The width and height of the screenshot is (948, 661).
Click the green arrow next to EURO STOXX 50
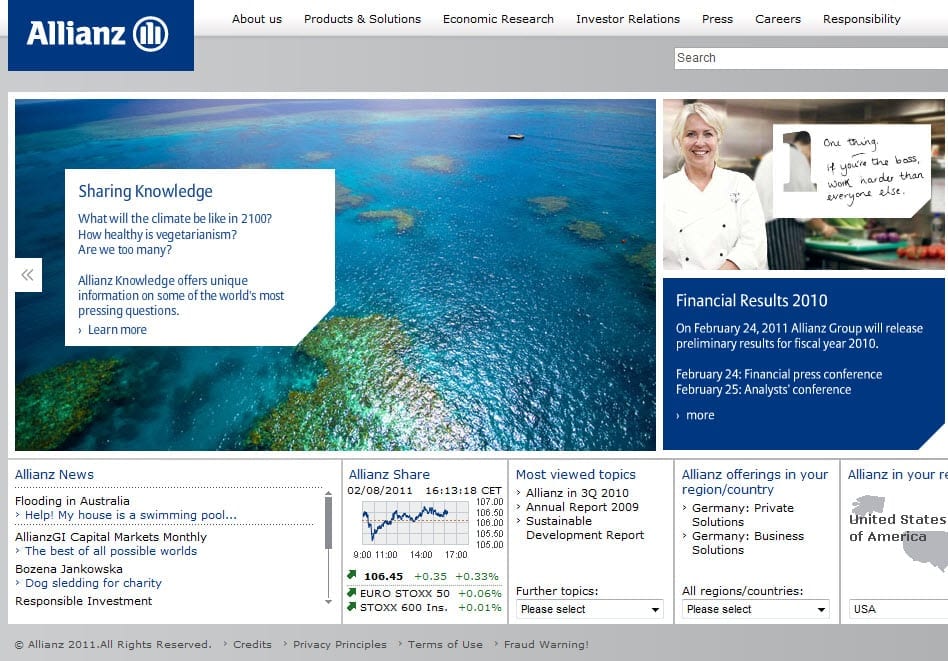point(352,593)
